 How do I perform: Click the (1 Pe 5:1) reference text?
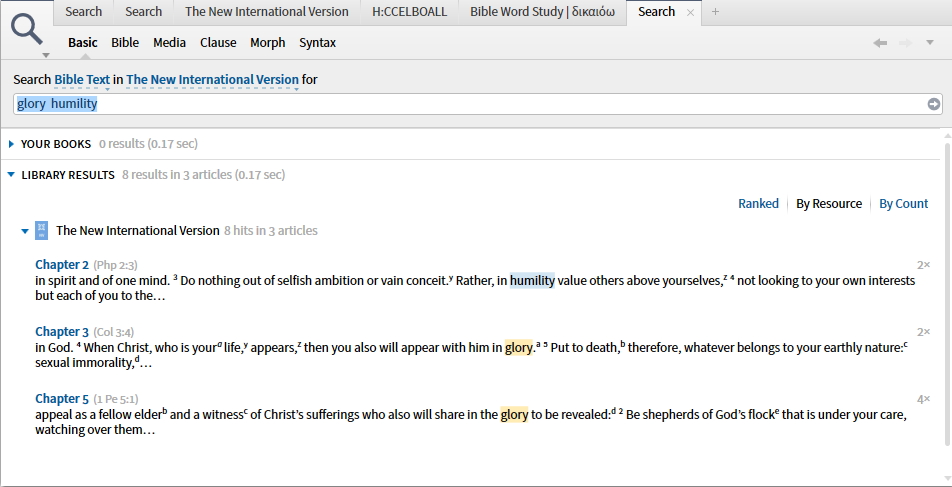(115, 399)
